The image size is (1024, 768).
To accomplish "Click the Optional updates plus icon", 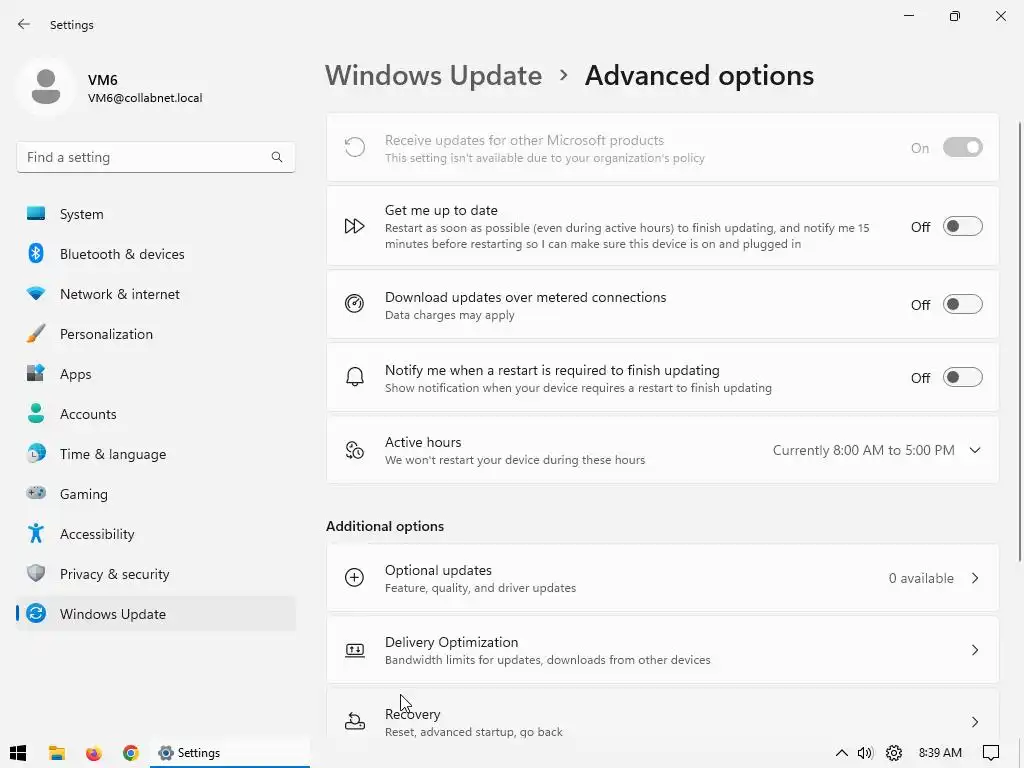I will point(355,577).
